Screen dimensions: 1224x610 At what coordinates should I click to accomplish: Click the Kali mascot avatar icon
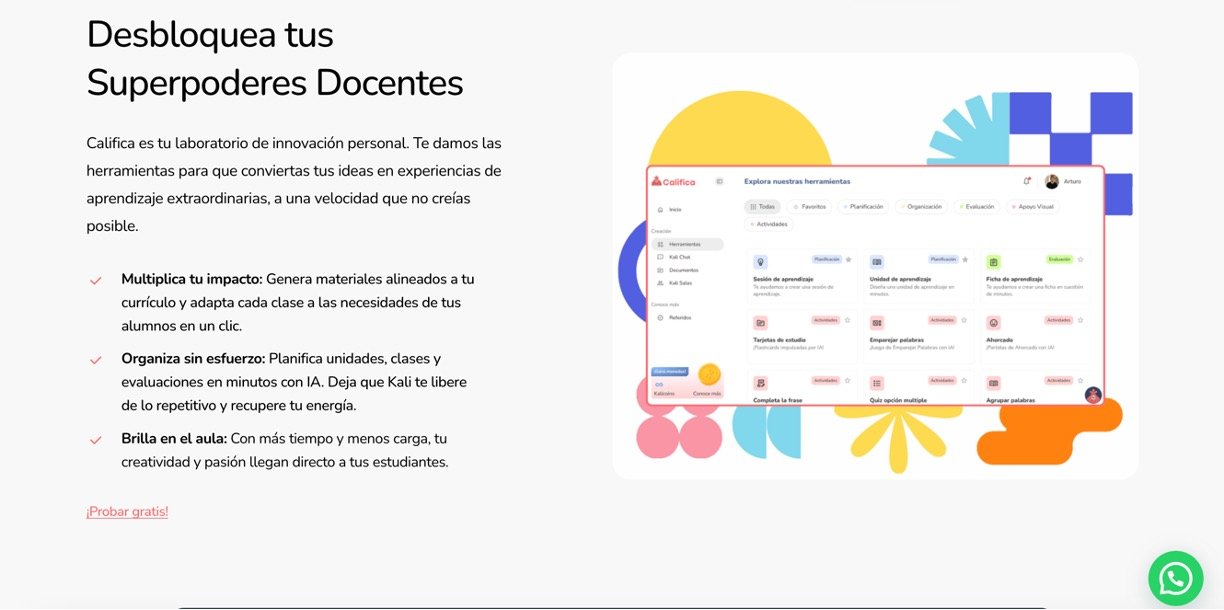click(1093, 394)
